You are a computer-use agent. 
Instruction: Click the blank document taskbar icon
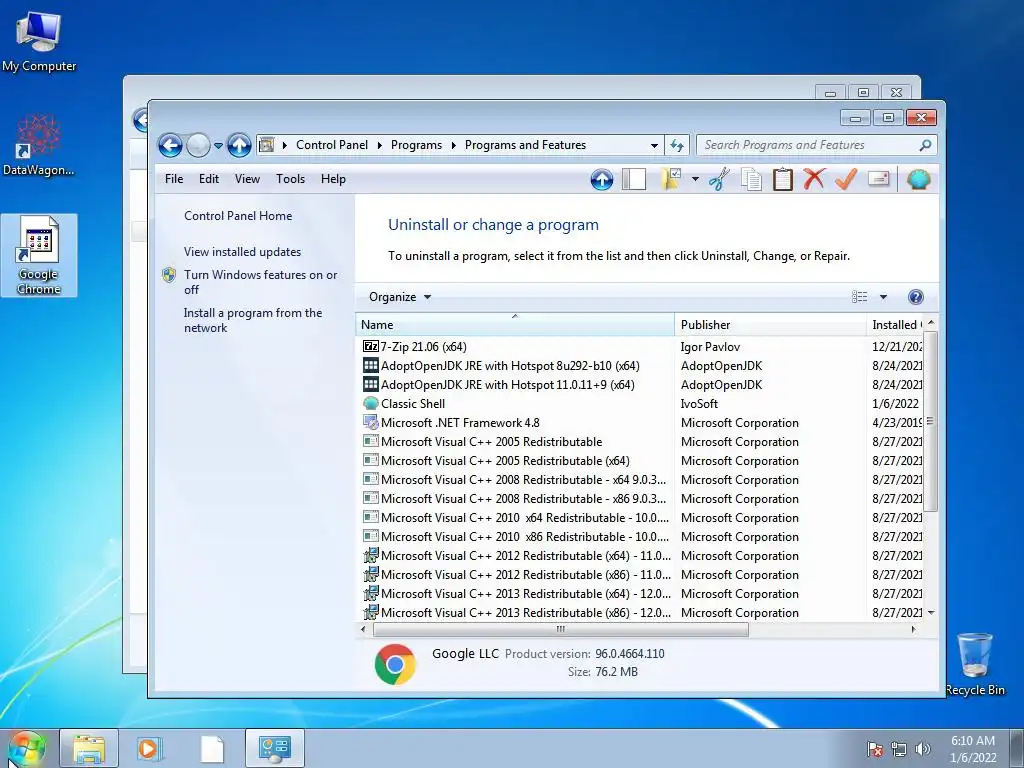[x=212, y=748]
